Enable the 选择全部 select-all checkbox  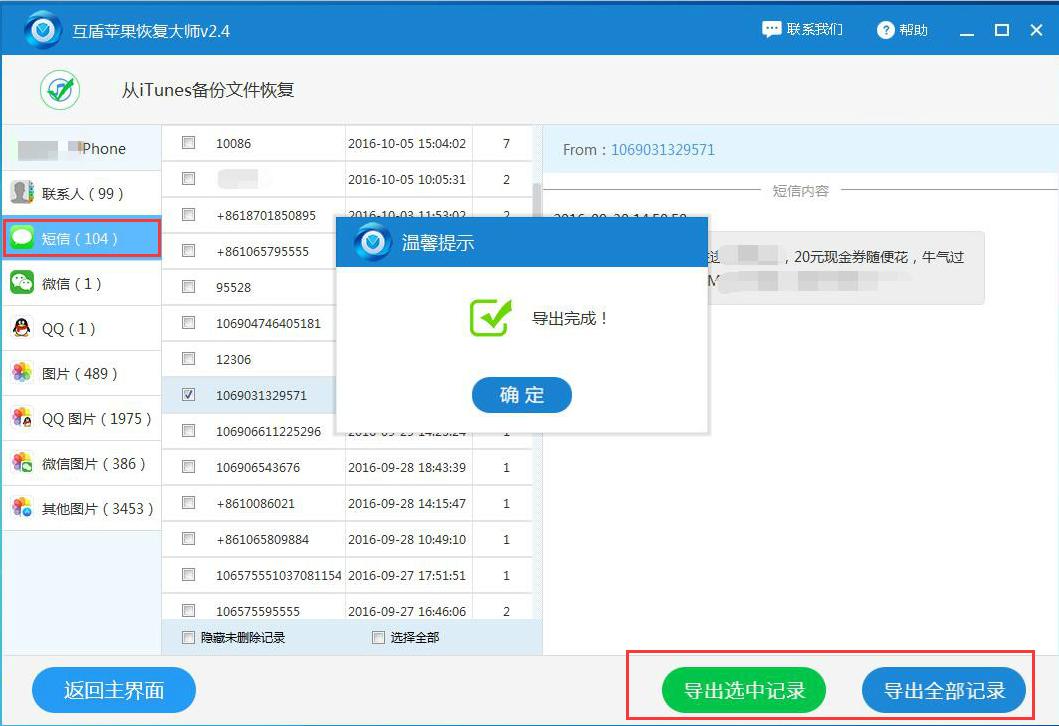coord(378,637)
